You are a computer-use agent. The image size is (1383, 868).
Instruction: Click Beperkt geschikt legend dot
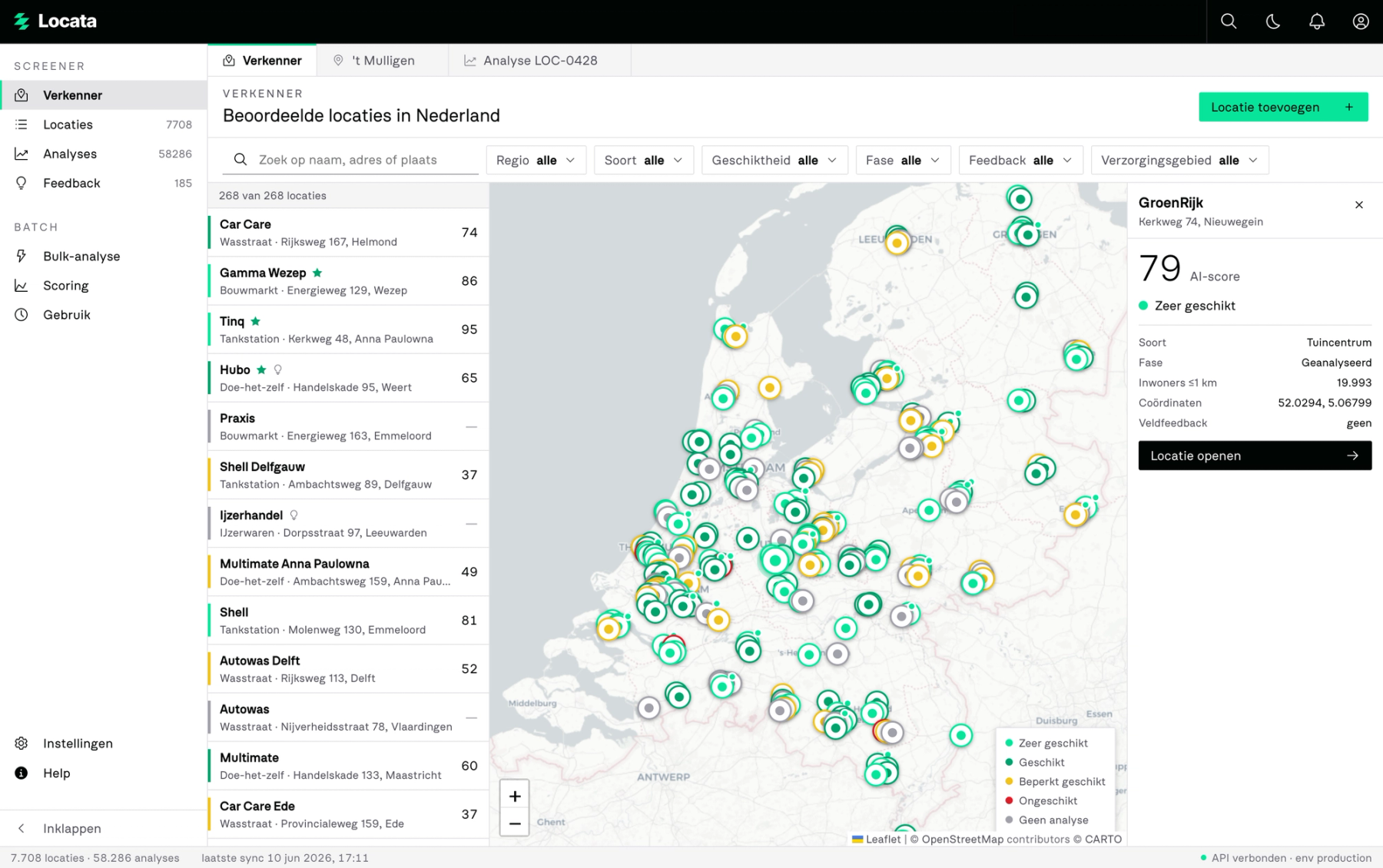[x=1009, y=781]
